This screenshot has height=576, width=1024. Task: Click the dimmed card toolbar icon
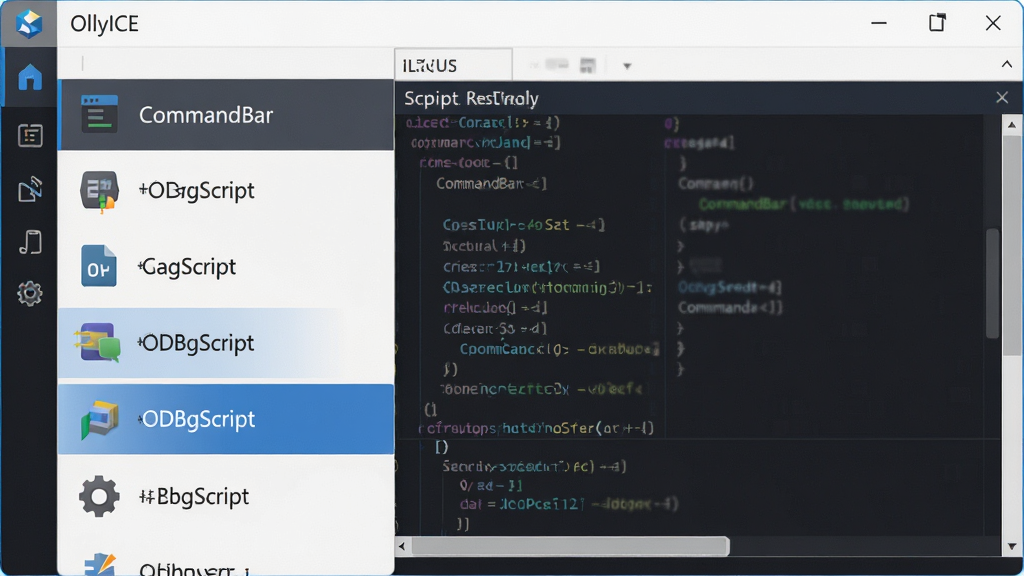(x=556, y=65)
